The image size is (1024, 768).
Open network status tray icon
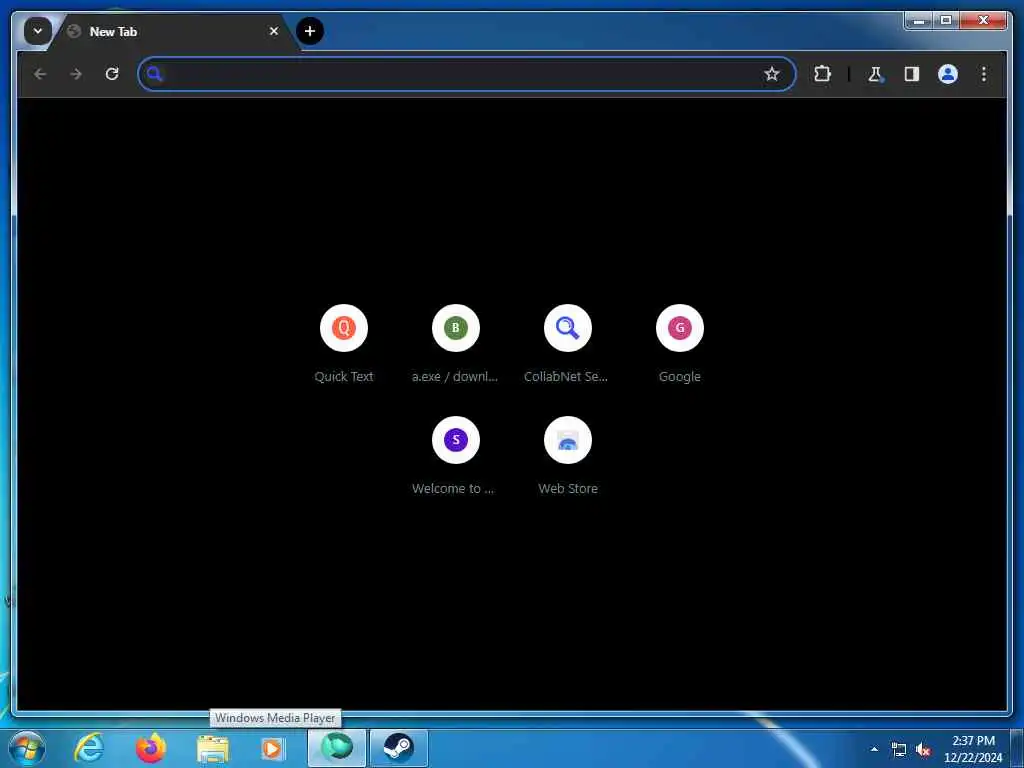899,750
